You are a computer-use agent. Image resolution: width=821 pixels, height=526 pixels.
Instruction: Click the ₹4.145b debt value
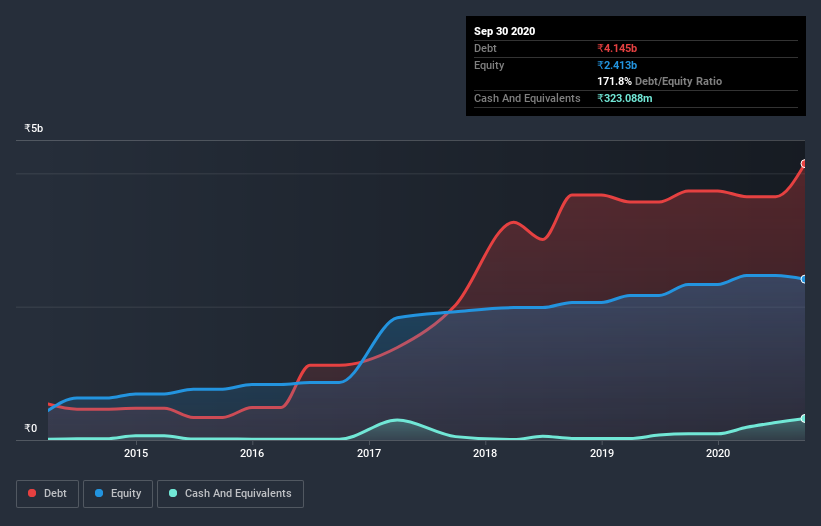click(617, 48)
